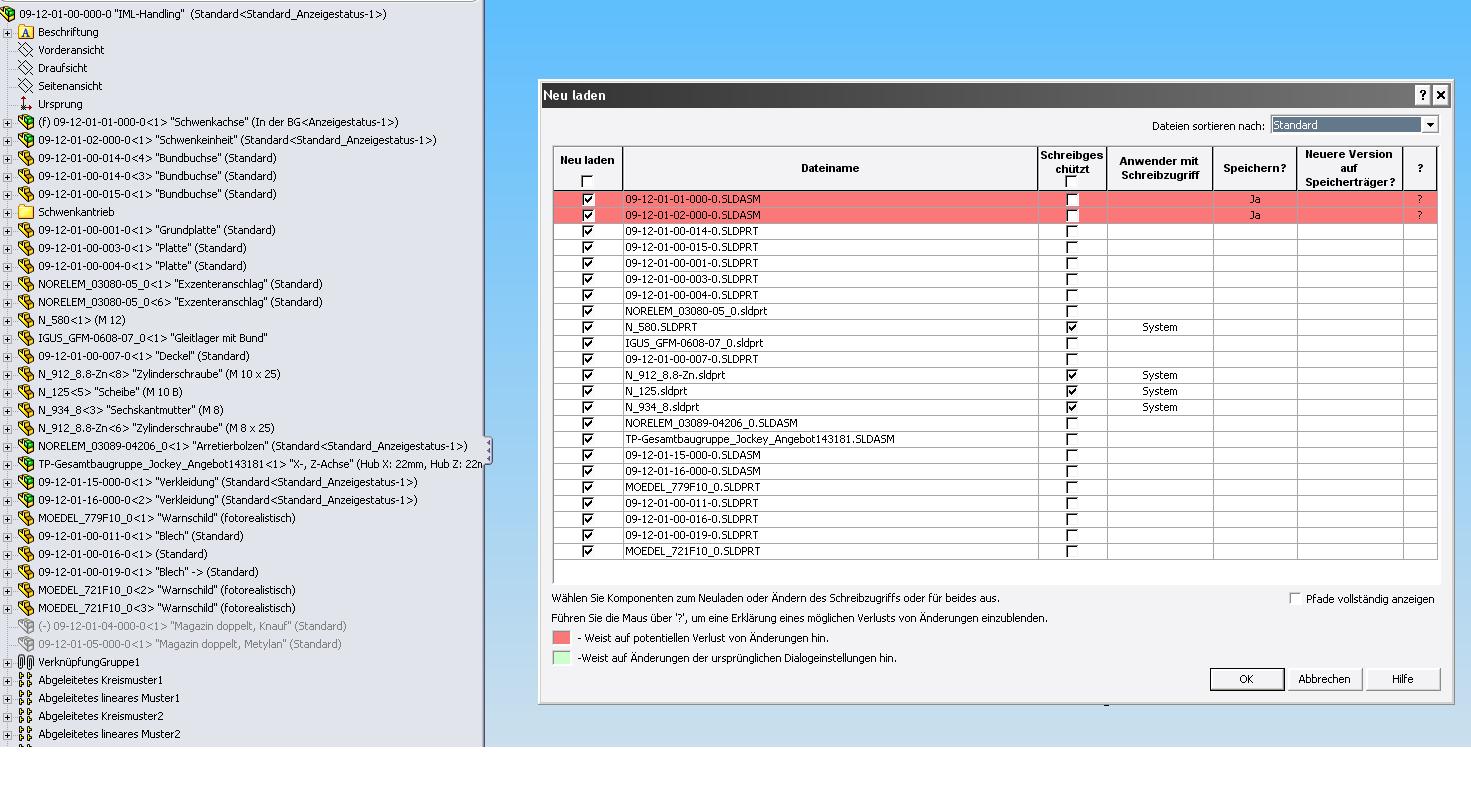The image size is (1471, 800).
Task: Select file name IGUS_GFM-0608-07_0.sldprt
Action: [x=694, y=343]
